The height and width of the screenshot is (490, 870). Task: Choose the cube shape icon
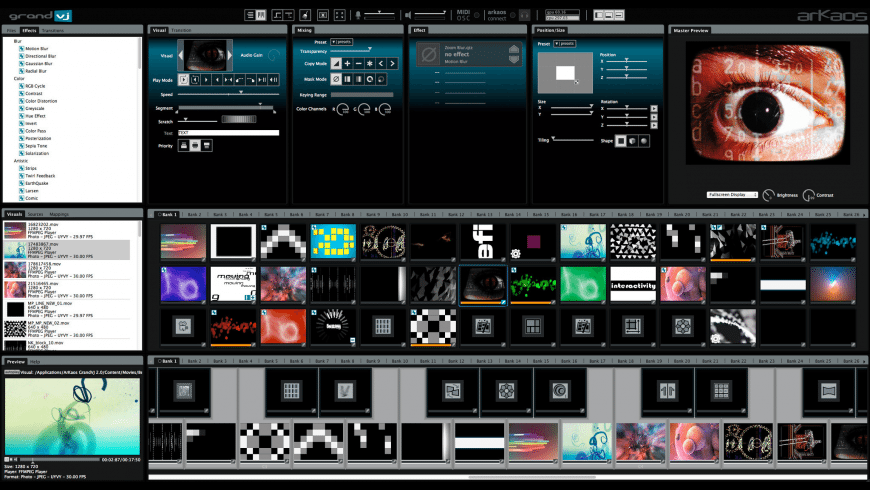pyautogui.click(x=633, y=141)
